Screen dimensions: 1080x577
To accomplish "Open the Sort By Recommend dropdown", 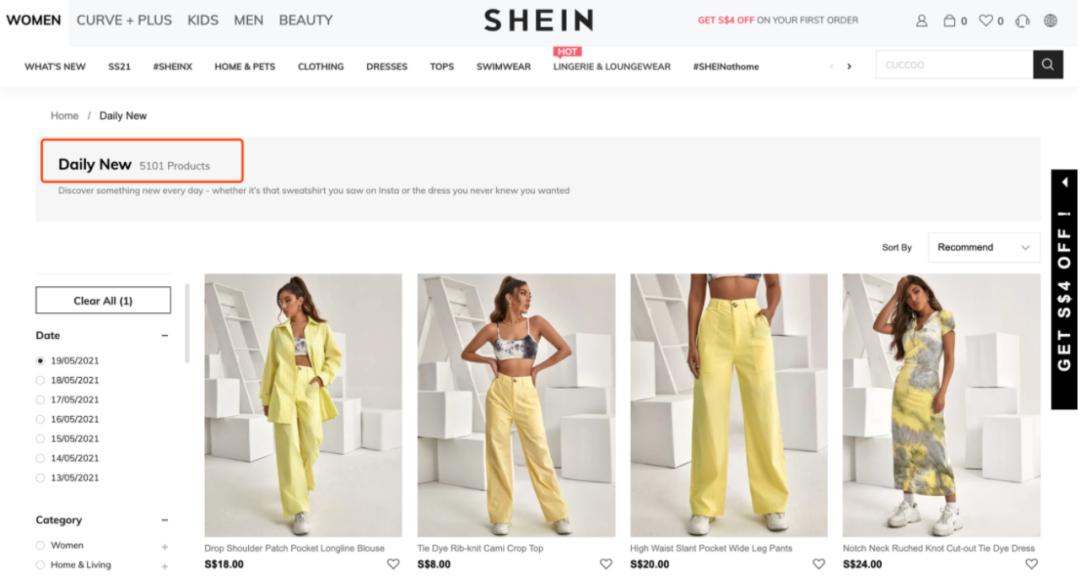I will pyautogui.click(x=984, y=247).
